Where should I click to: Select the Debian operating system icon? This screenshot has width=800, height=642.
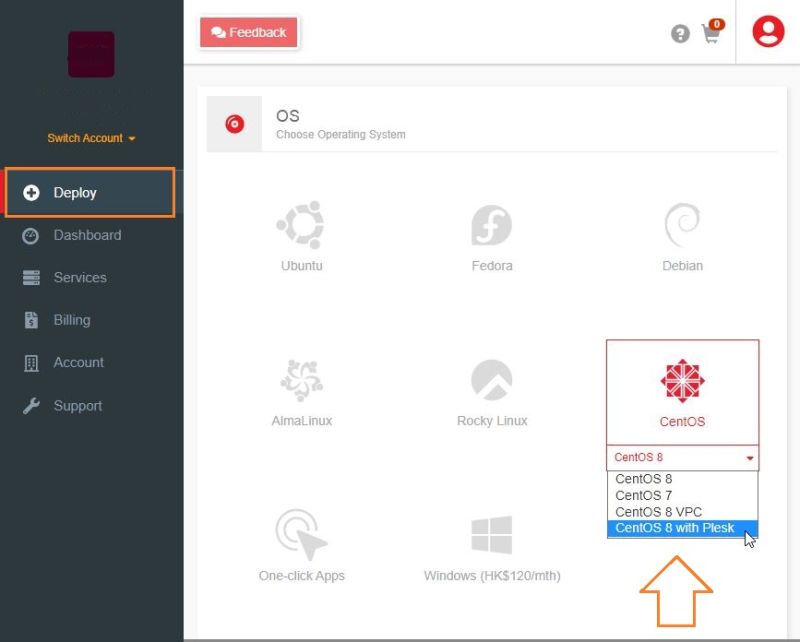click(x=682, y=225)
